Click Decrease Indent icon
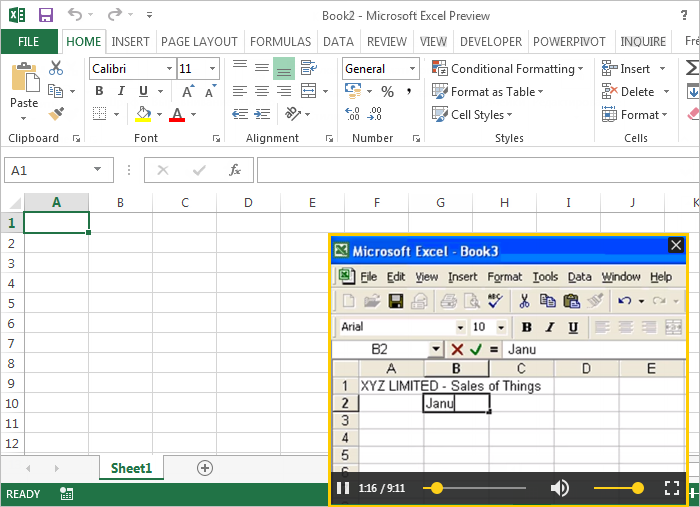The image size is (700, 507). point(240,114)
